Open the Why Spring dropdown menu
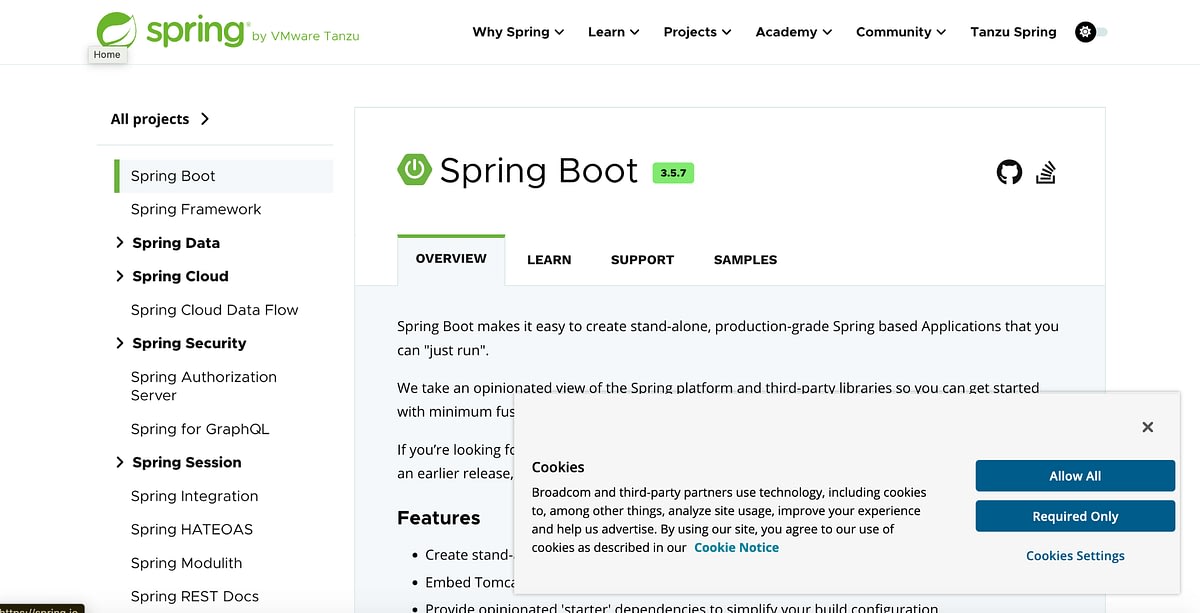Viewport: 1200px width, 613px height. [518, 32]
